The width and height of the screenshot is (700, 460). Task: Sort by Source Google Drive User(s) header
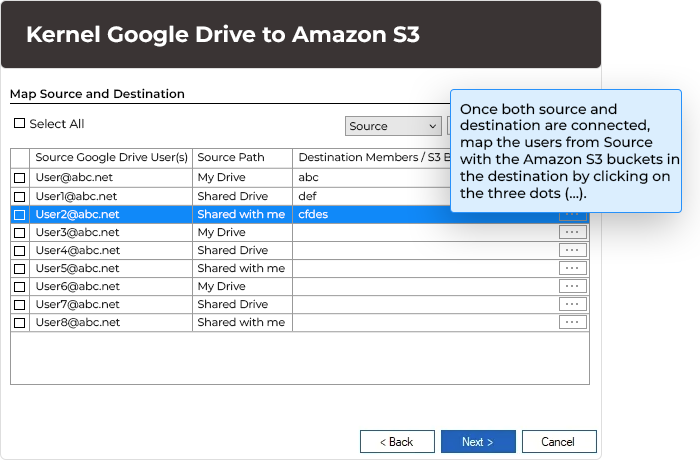click(111, 158)
